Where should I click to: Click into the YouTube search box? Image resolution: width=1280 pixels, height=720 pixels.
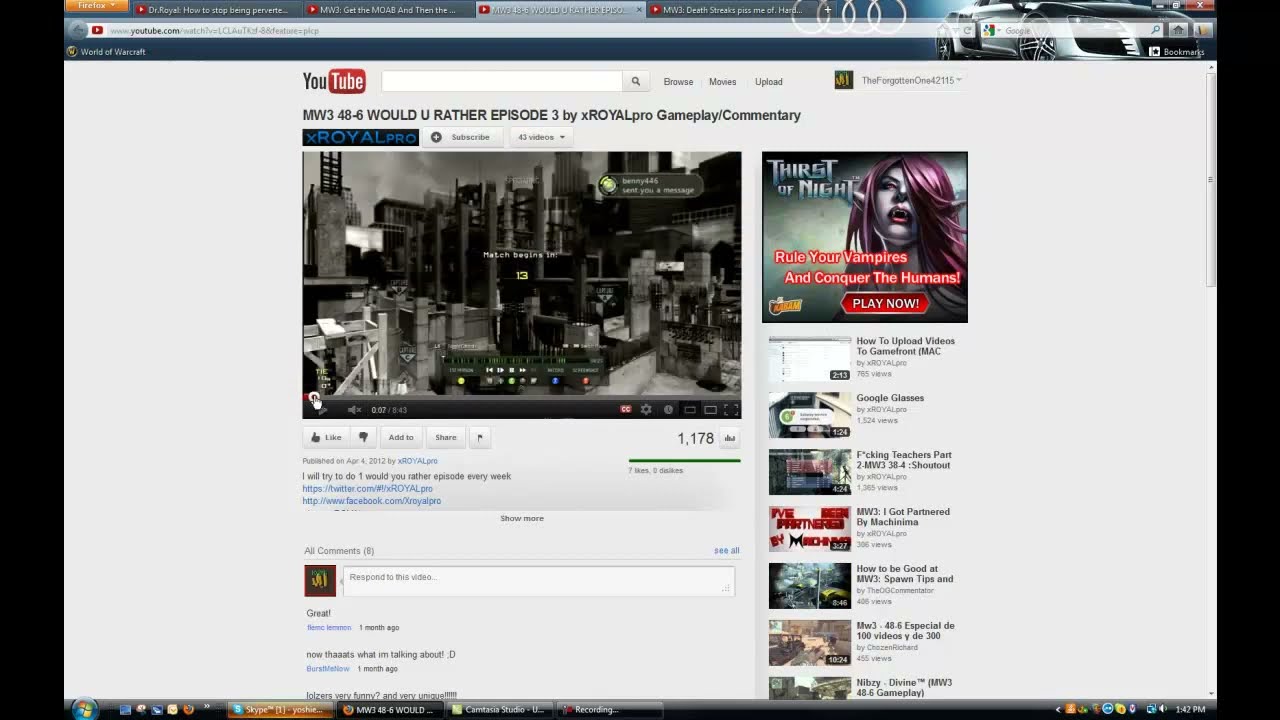click(502, 81)
